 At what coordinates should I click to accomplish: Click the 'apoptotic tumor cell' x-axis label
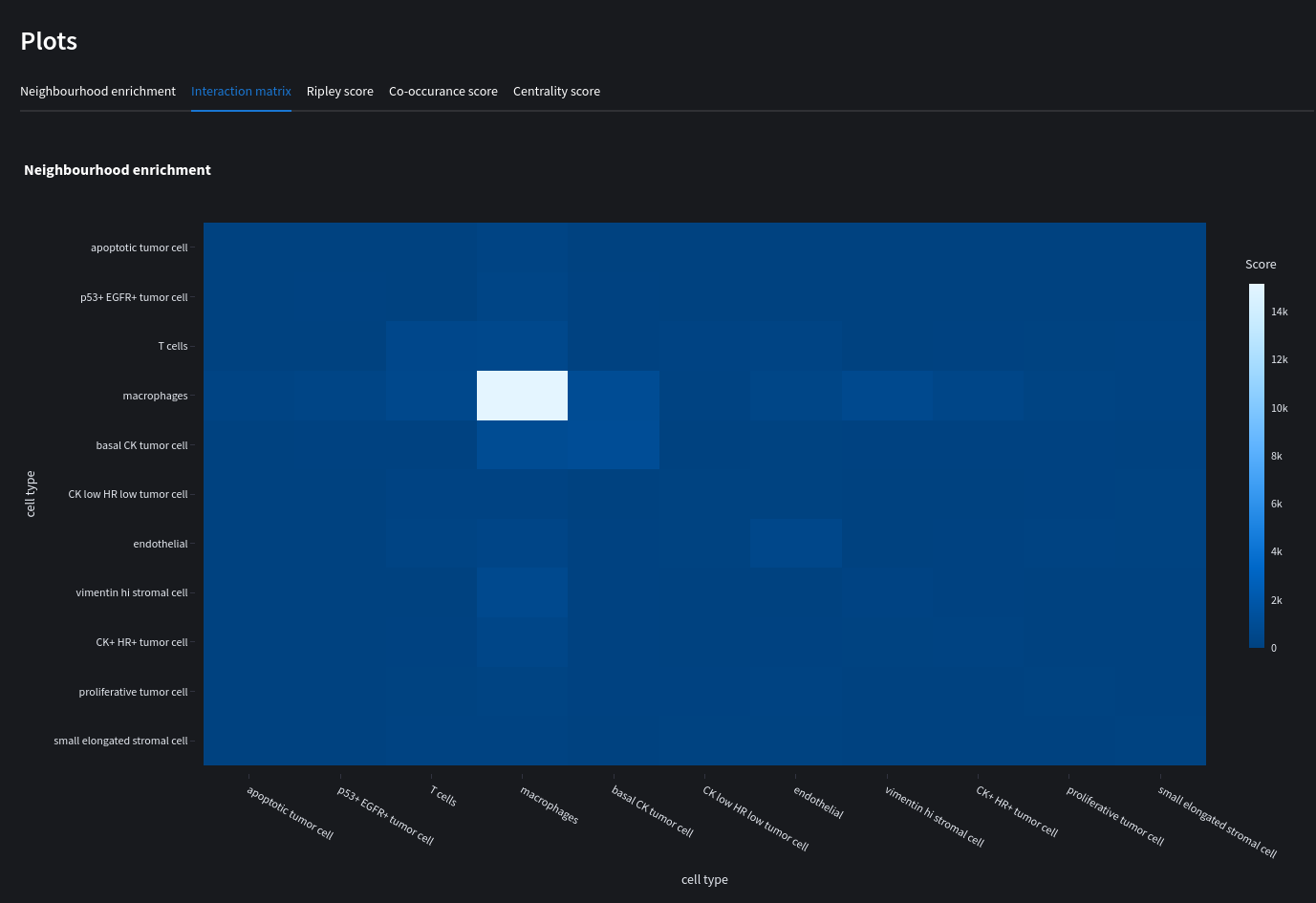point(290,813)
